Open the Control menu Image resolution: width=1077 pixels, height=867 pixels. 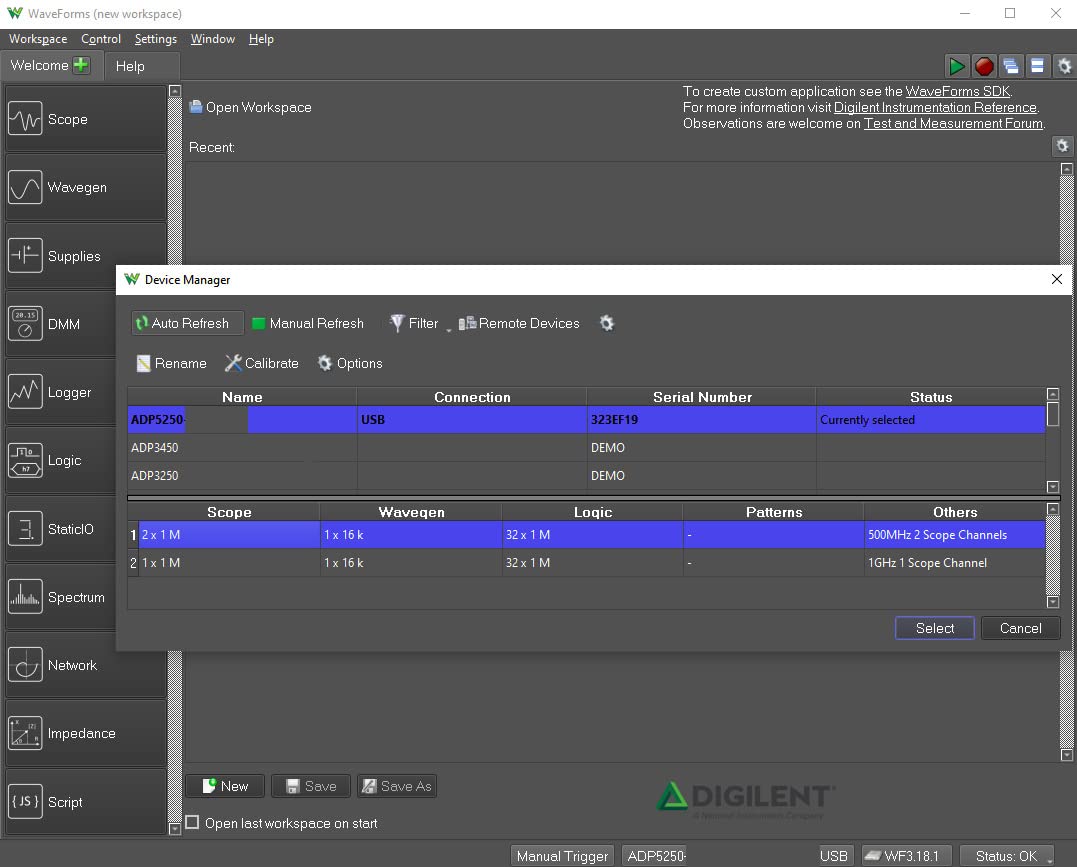pos(101,39)
